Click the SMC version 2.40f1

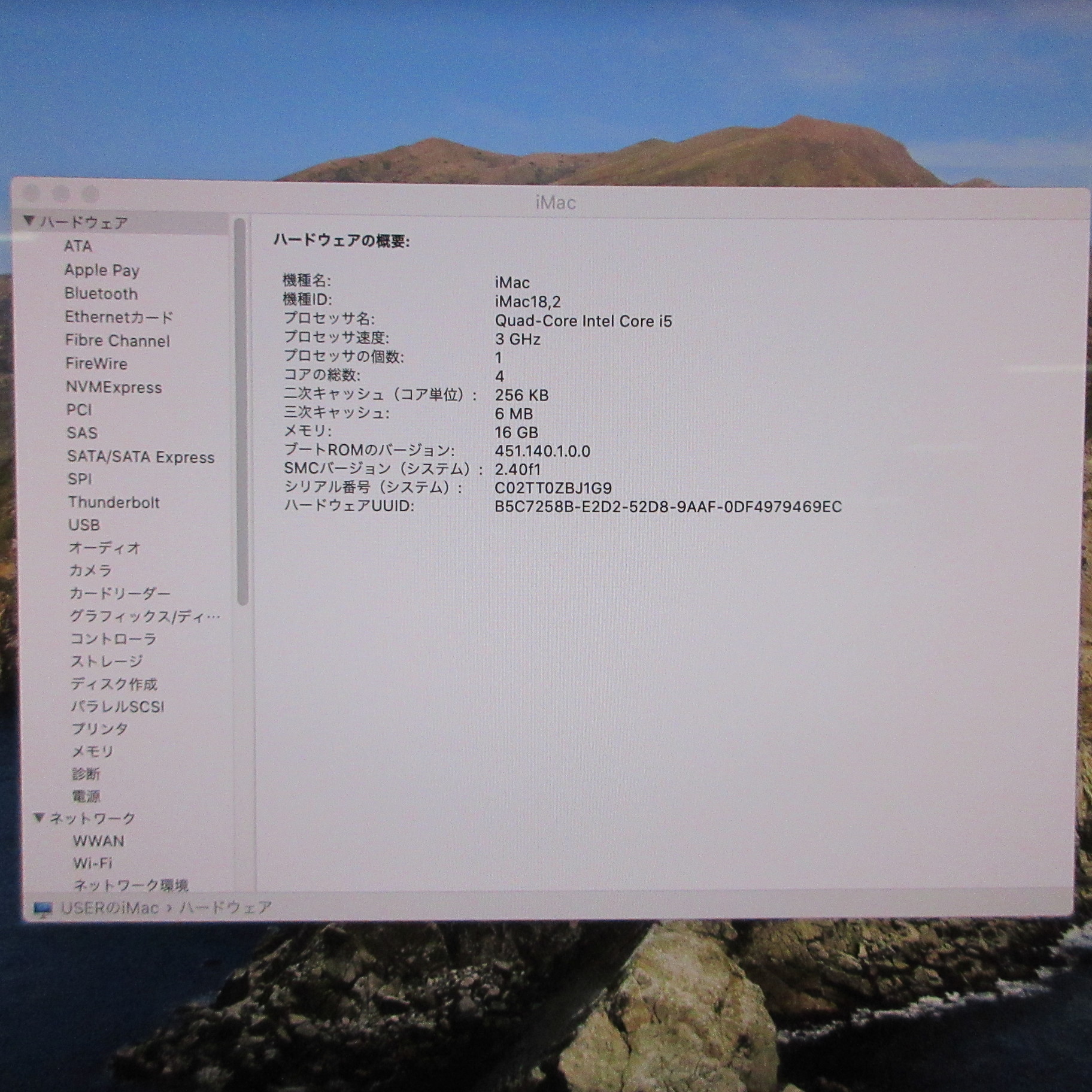click(518, 469)
